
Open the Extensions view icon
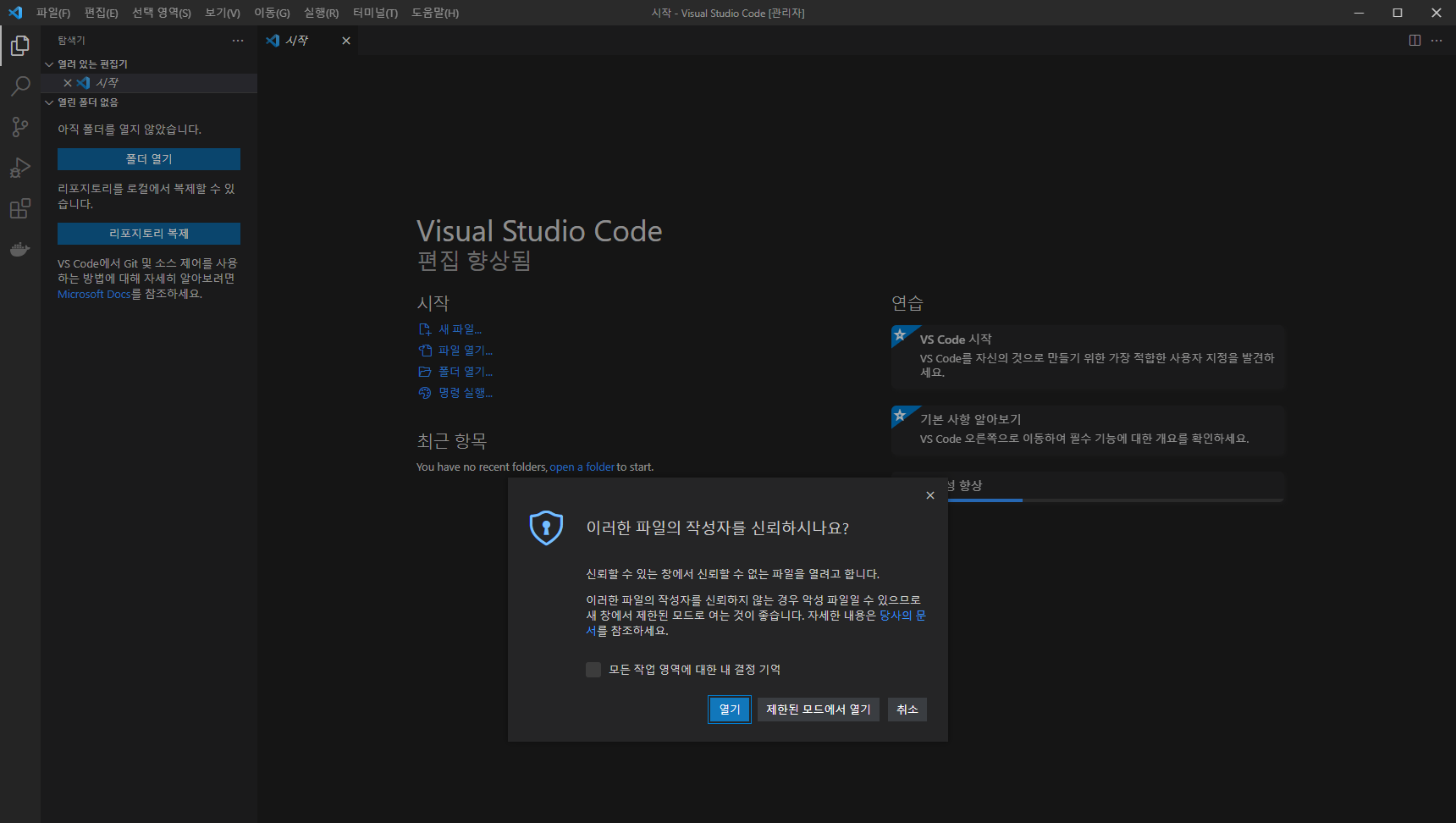pyautogui.click(x=20, y=208)
